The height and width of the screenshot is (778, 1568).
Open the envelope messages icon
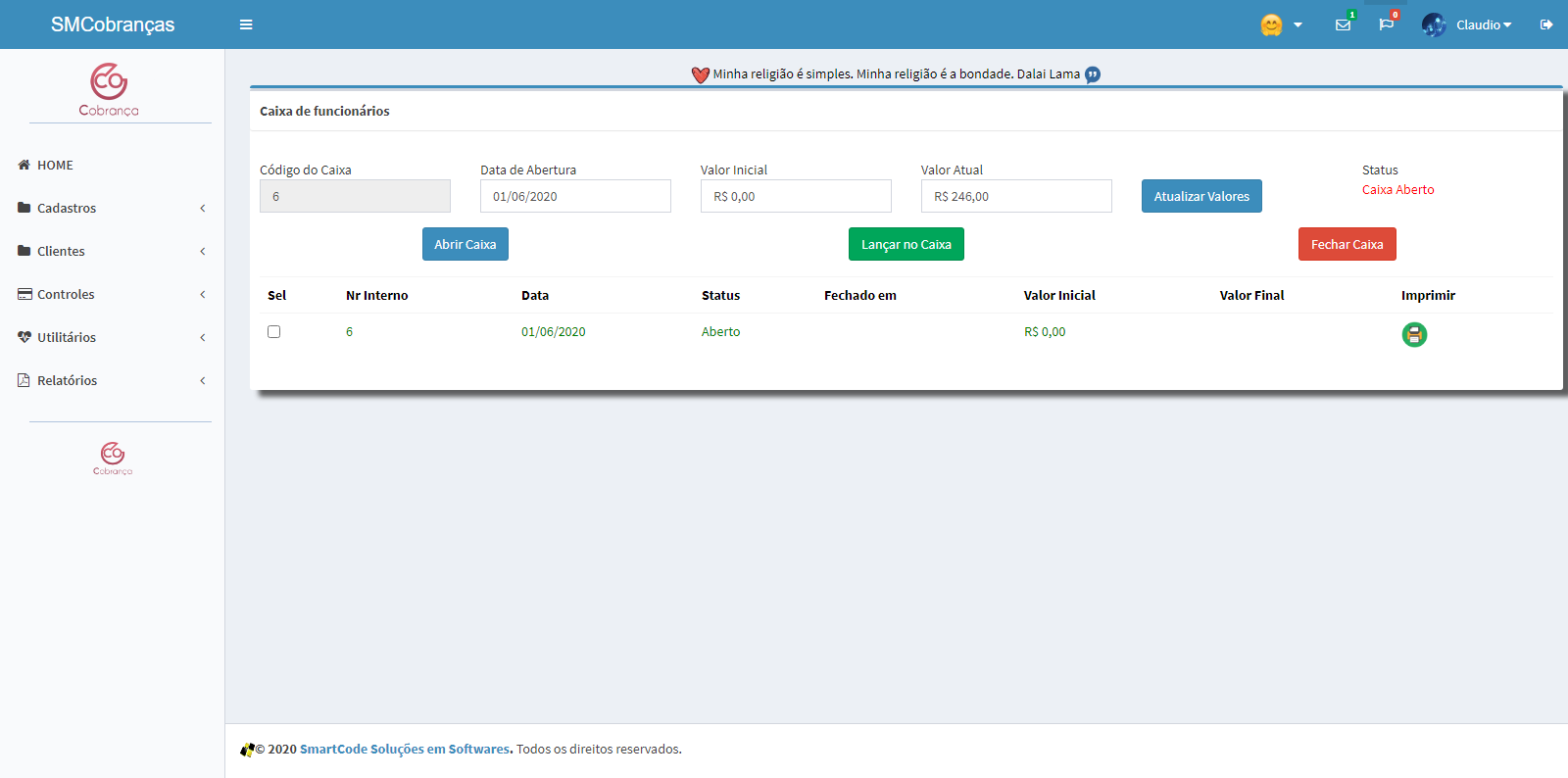pos(1343,24)
